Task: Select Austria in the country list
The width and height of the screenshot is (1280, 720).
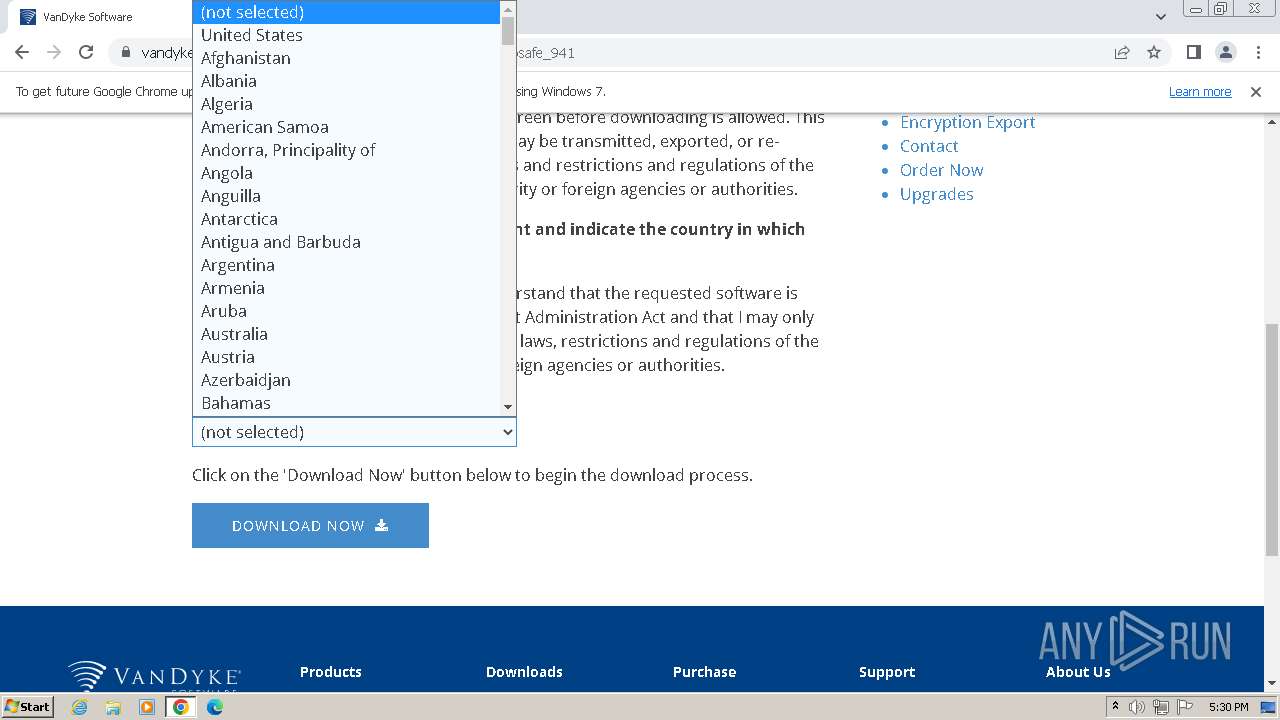Action: click(346, 357)
